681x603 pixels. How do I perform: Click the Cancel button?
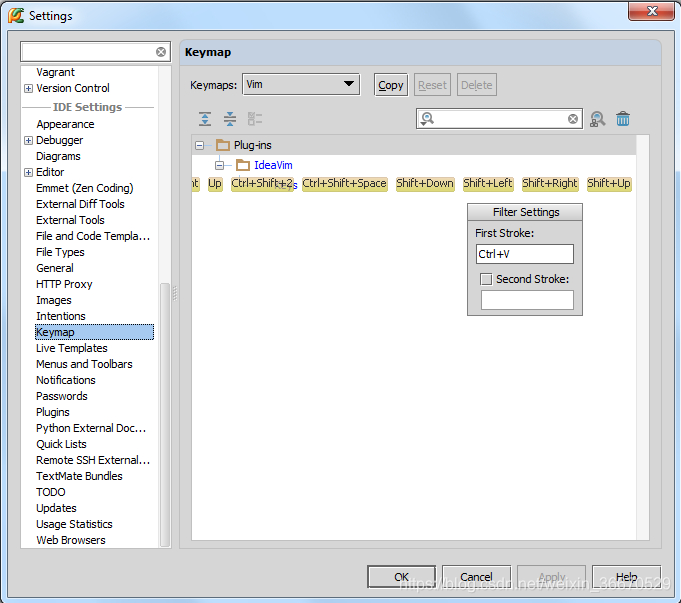pos(476,576)
